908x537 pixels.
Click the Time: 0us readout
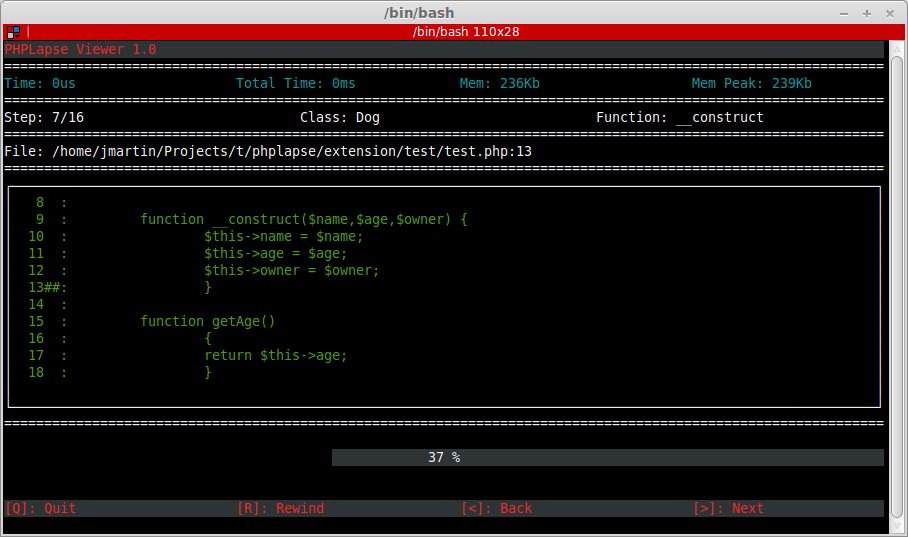click(40, 83)
